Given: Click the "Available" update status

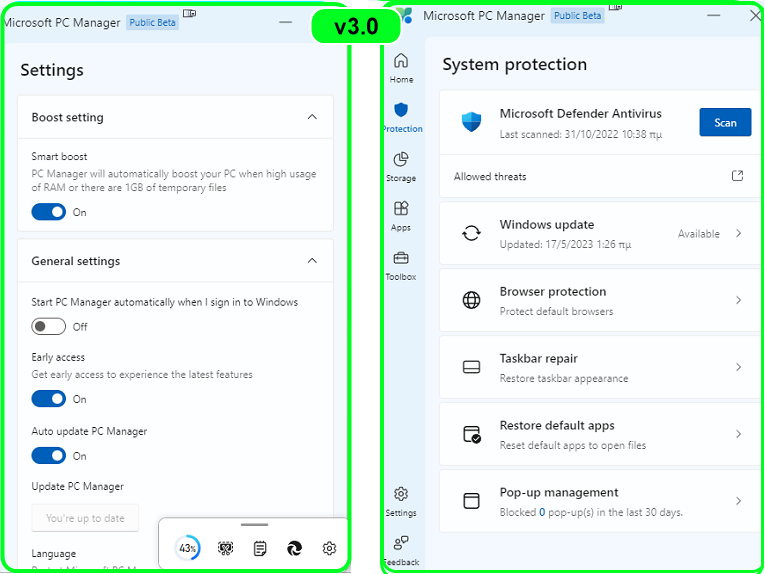Looking at the screenshot, I should click(x=699, y=234).
